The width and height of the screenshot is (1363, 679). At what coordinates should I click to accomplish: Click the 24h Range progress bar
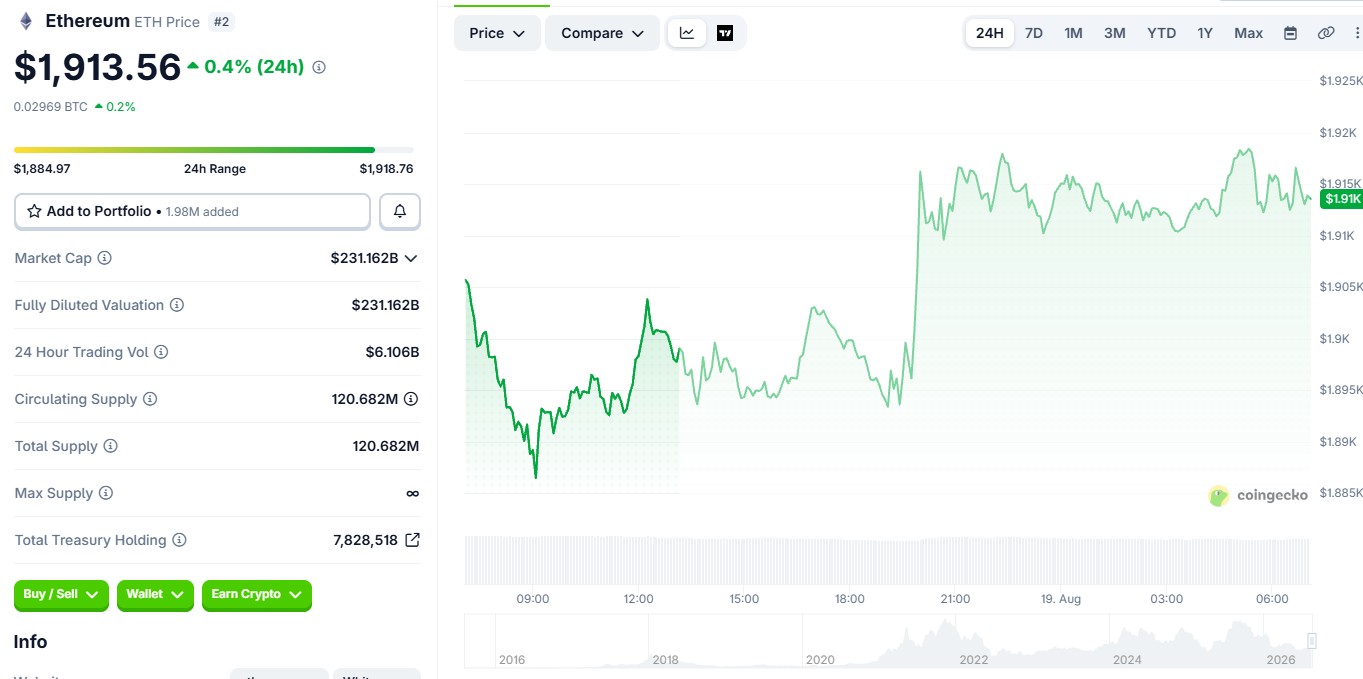(213, 150)
